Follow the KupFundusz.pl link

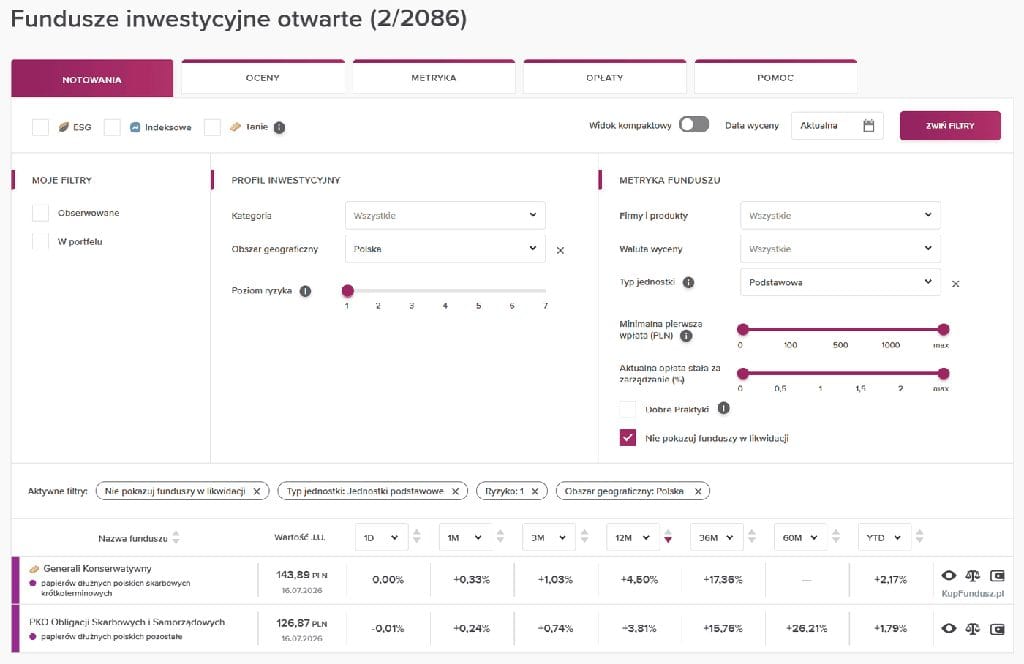coord(972,593)
